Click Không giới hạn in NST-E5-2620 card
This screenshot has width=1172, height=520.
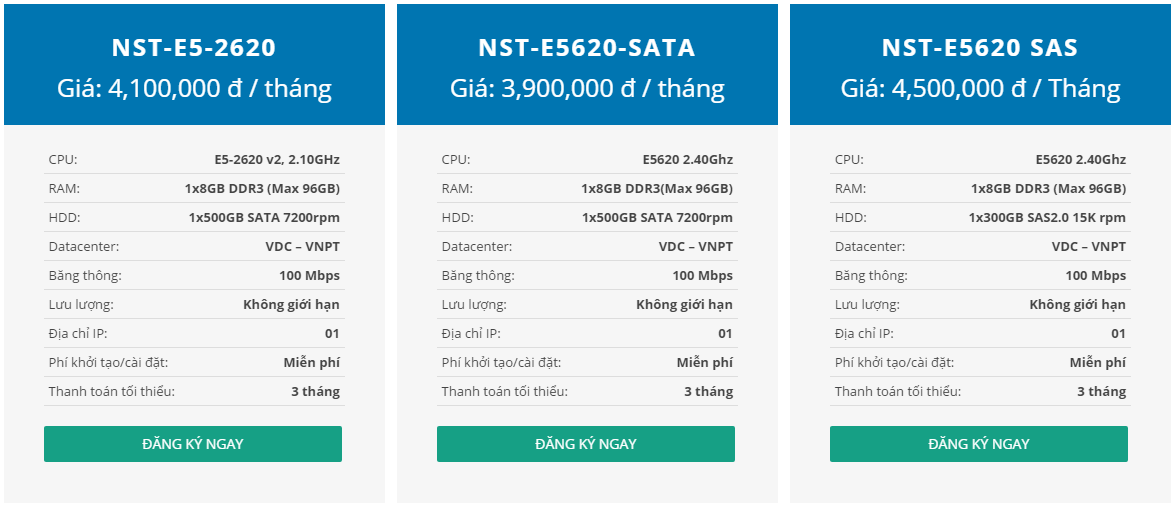(292, 305)
